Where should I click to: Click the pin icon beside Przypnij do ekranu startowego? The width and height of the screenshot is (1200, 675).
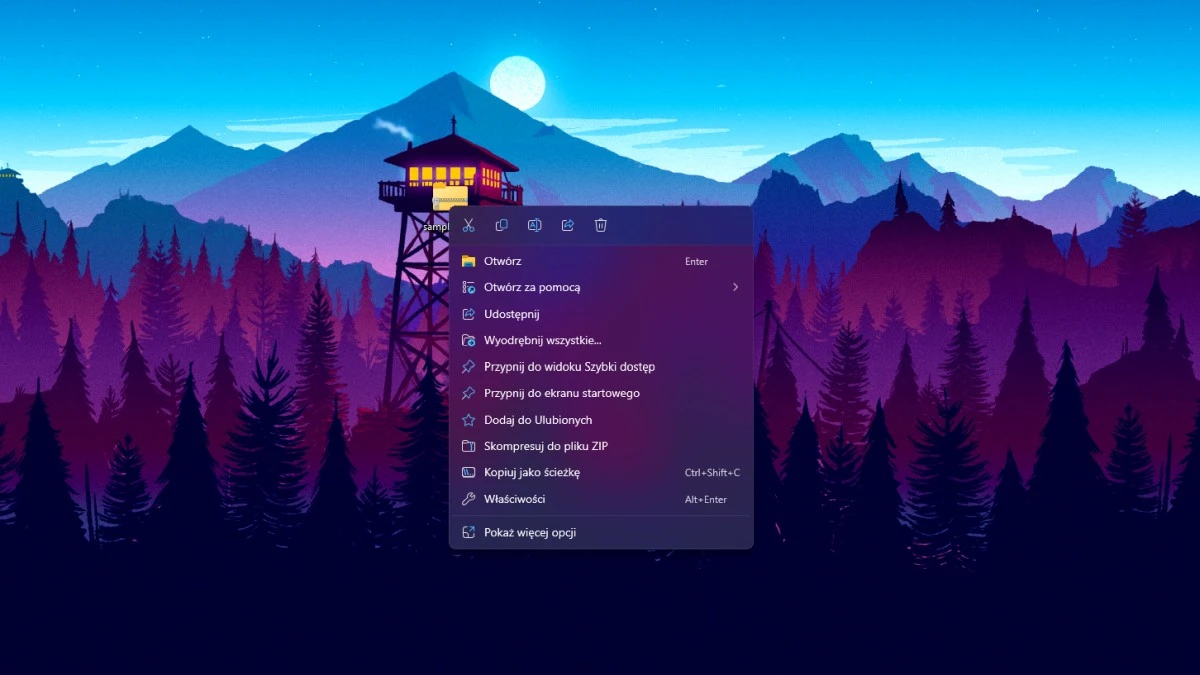[469, 393]
